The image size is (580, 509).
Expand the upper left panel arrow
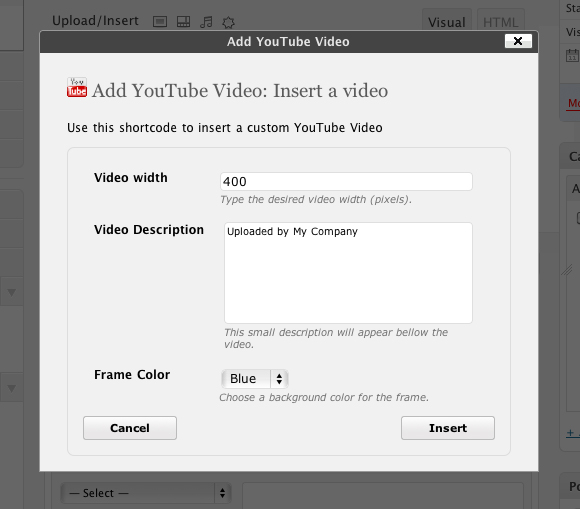click(x=11, y=293)
